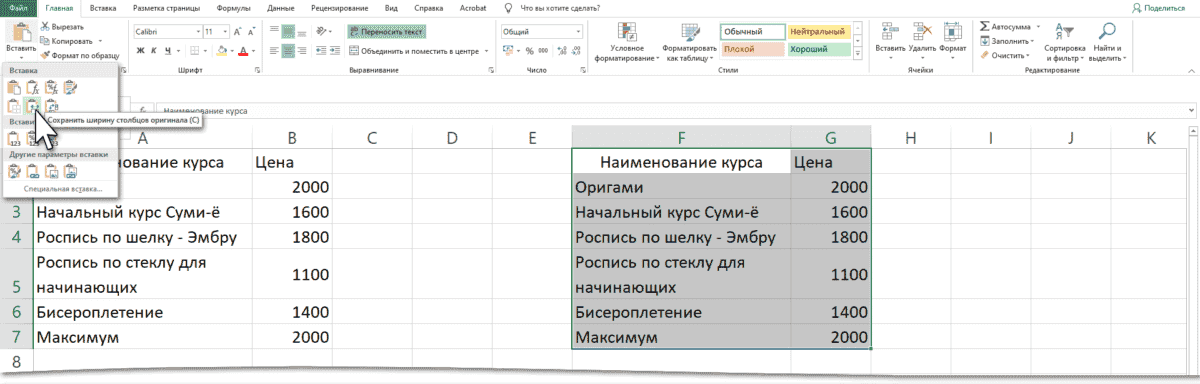This screenshot has width=1200, height=384.
Task: Open the Calibri font name dropdown
Action: pyautogui.click(x=198, y=32)
